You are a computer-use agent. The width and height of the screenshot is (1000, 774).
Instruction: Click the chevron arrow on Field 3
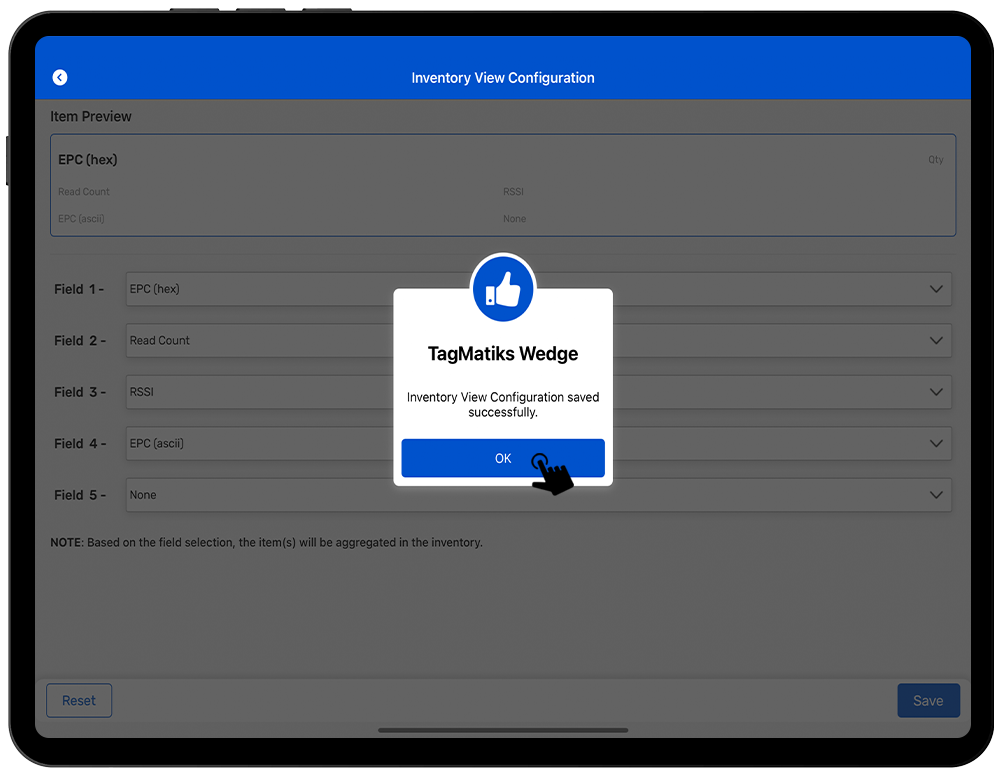coord(936,392)
